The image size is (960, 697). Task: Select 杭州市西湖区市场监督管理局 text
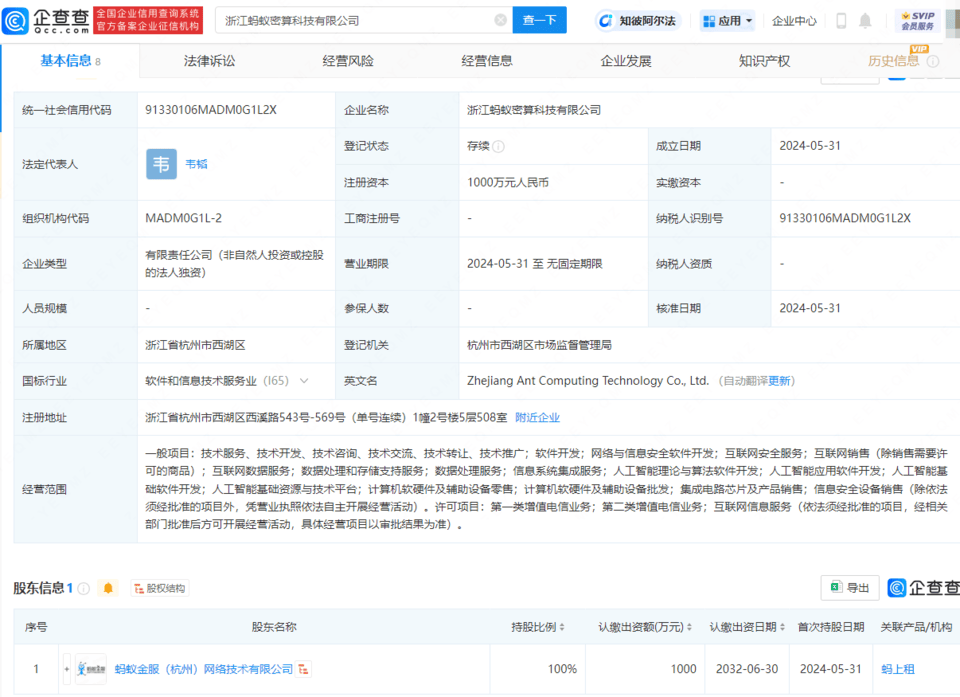539,345
